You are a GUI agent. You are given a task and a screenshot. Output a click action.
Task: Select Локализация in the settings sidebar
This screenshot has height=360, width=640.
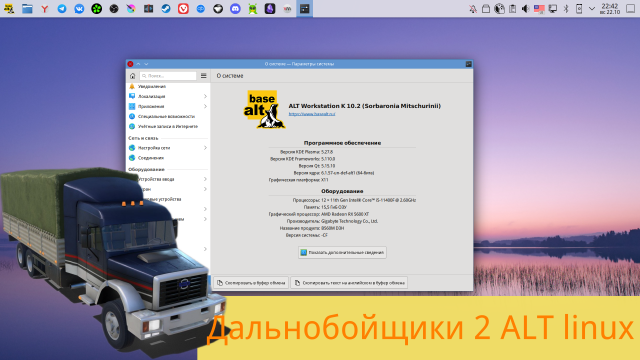coord(168,96)
